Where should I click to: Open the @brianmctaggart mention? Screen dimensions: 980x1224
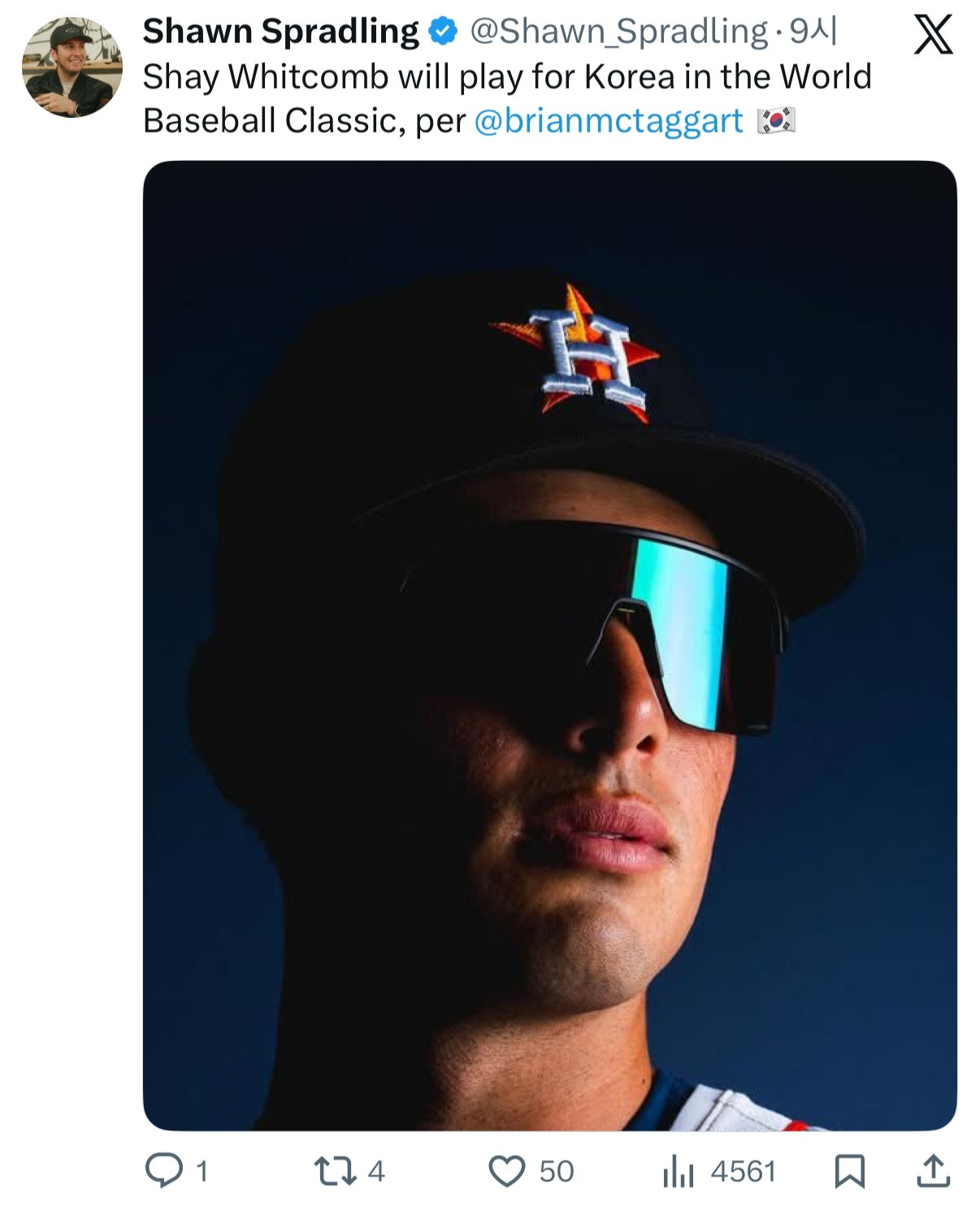608,121
